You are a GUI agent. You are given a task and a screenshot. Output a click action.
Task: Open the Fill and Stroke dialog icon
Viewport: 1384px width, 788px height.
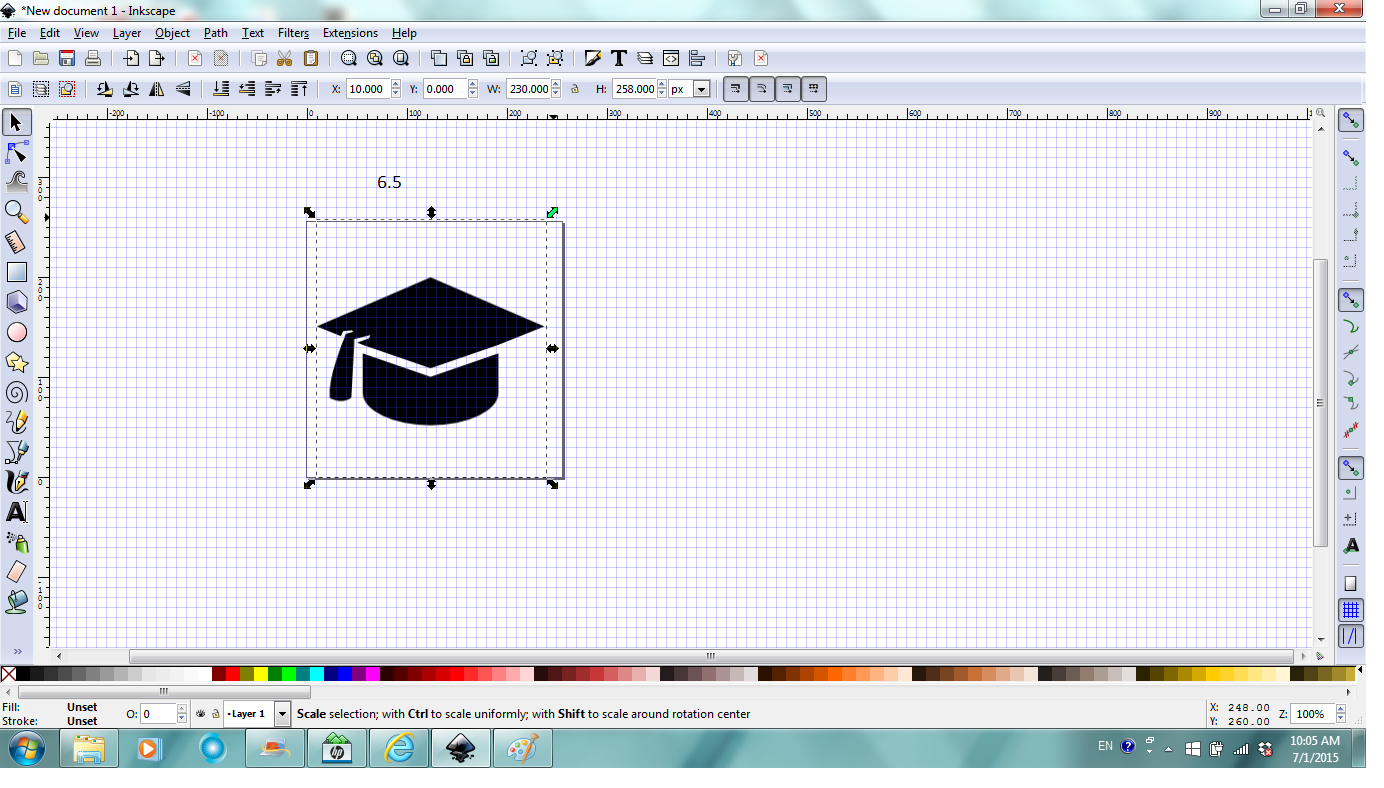[x=593, y=58]
